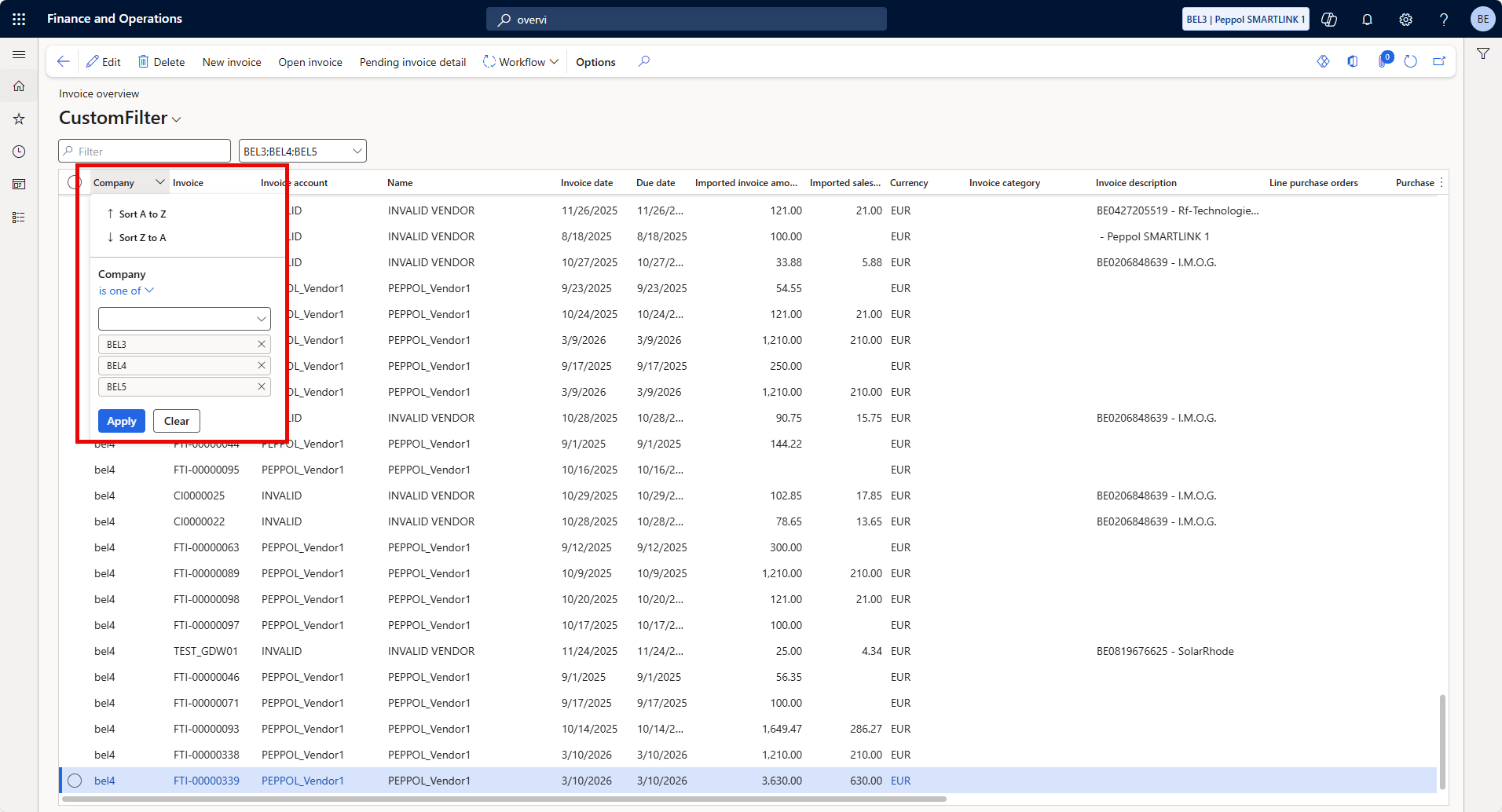Screen dimensions: 1502x812
Task: Open Workspaces icon in sidebar
Action: pyautogui.click(x=19, y=185)
